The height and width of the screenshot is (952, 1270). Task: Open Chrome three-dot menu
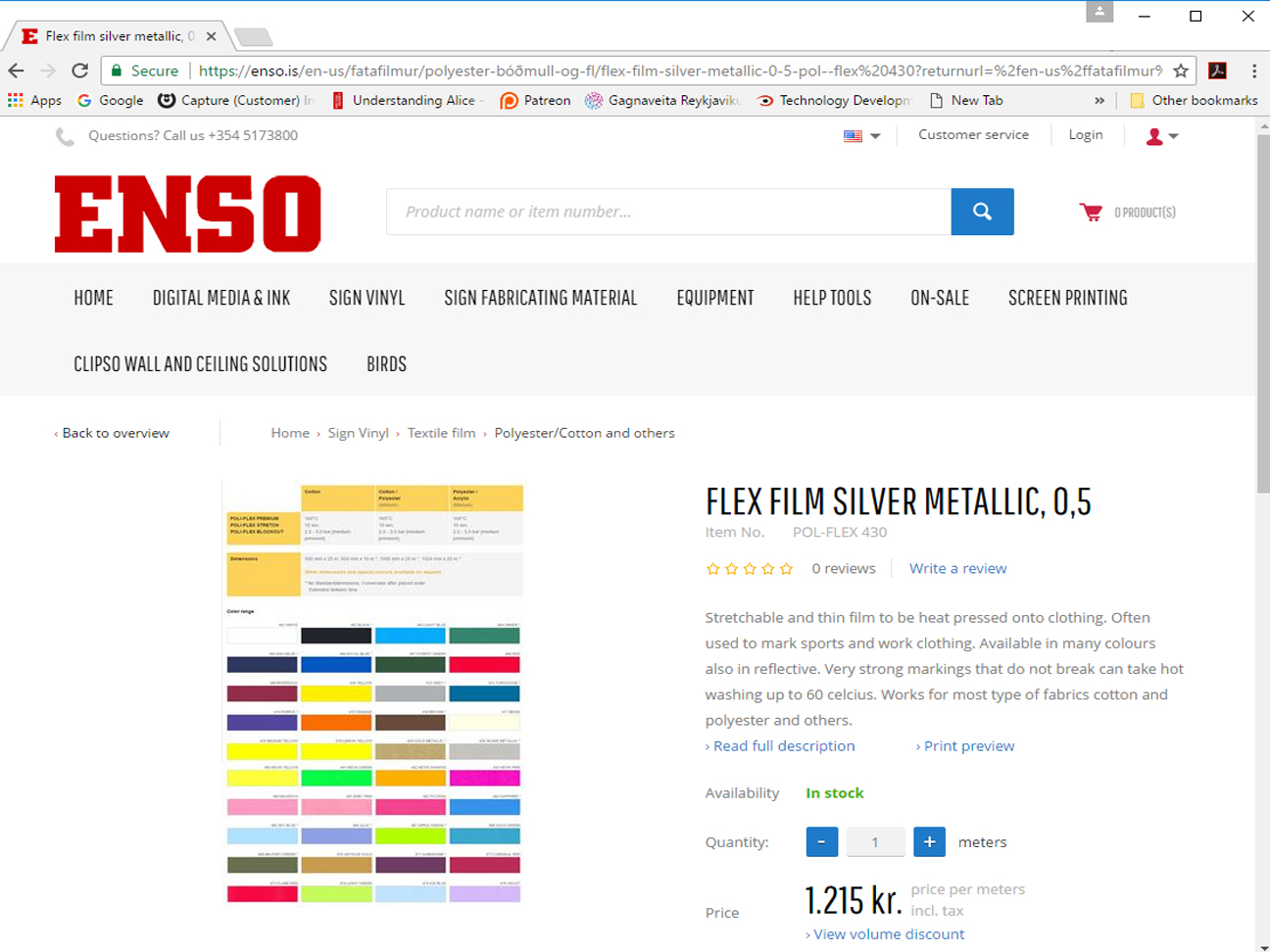coord(1253,71)
